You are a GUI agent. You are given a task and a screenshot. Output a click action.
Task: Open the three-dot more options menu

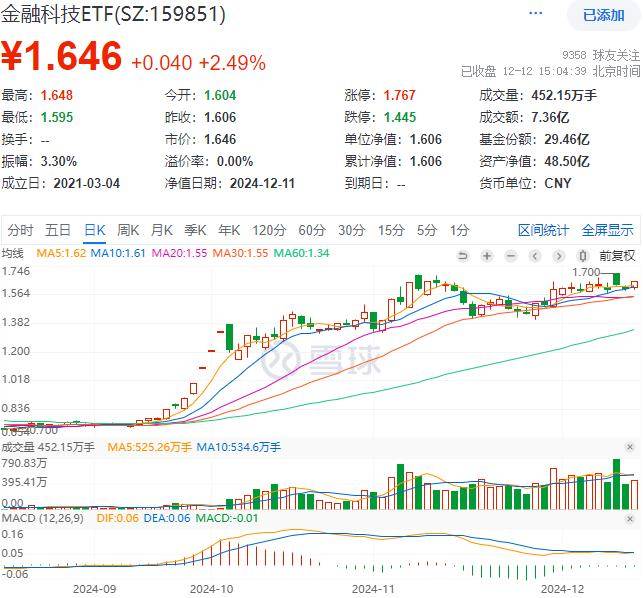tap(536, 13)
